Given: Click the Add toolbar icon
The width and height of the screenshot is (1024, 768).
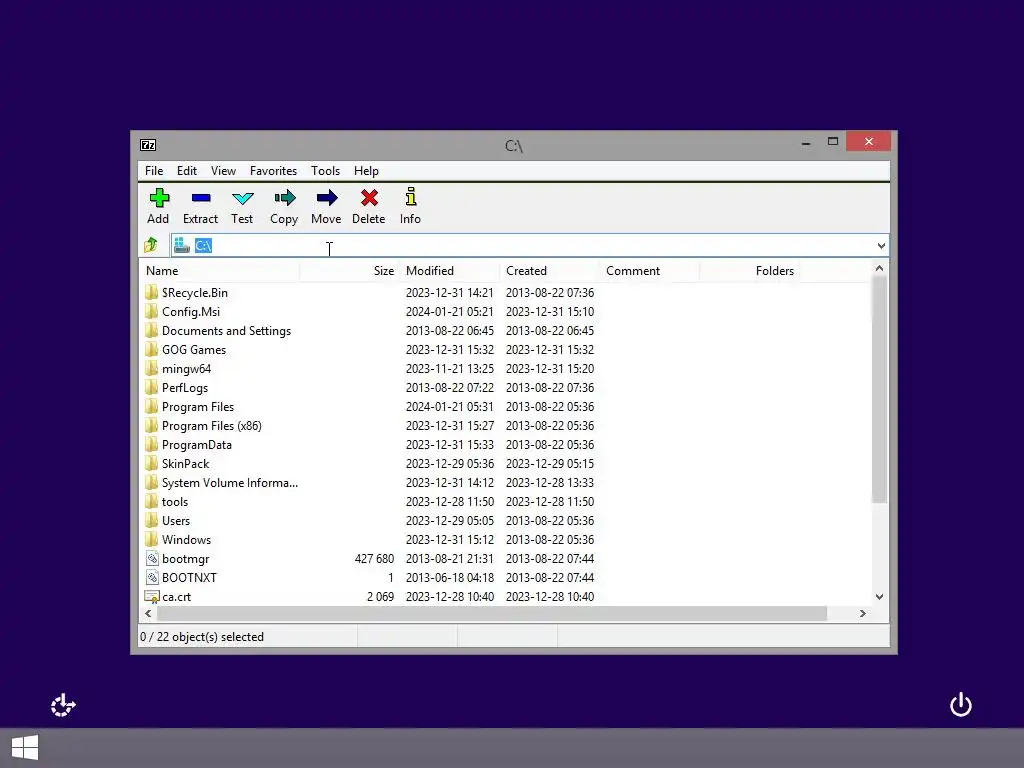Looking at the screenshot, I should 159,198.
